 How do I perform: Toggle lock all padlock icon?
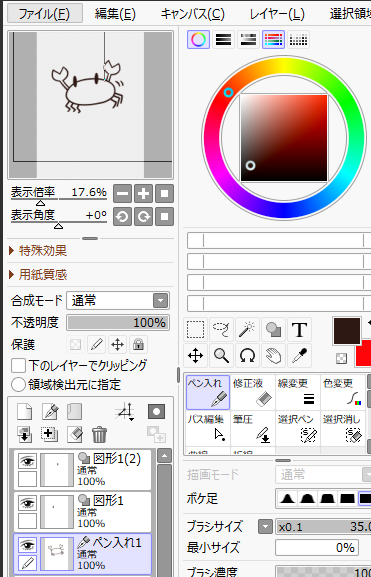[138, 345]
